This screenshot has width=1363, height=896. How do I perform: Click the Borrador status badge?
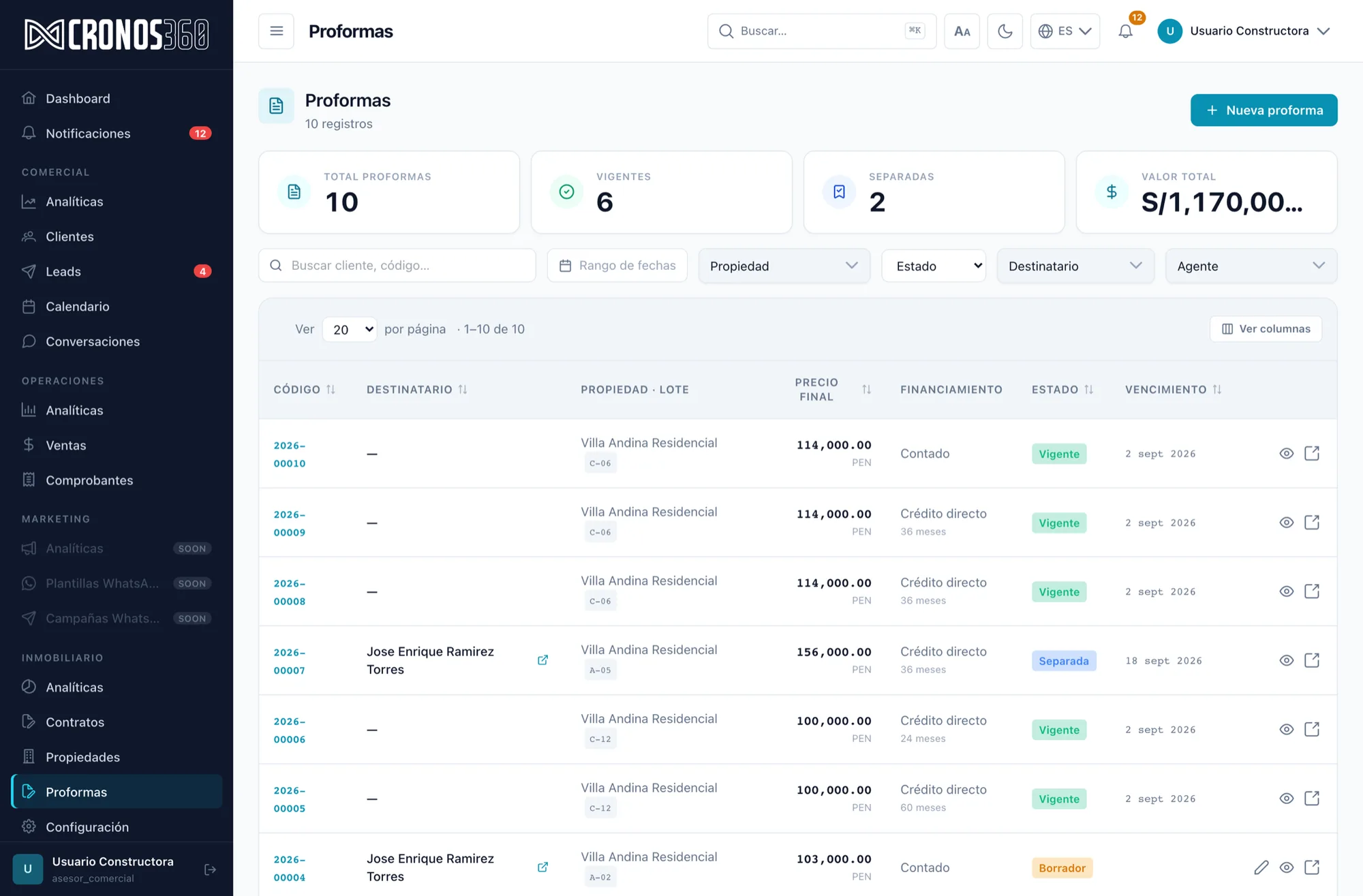[1062, 868]
